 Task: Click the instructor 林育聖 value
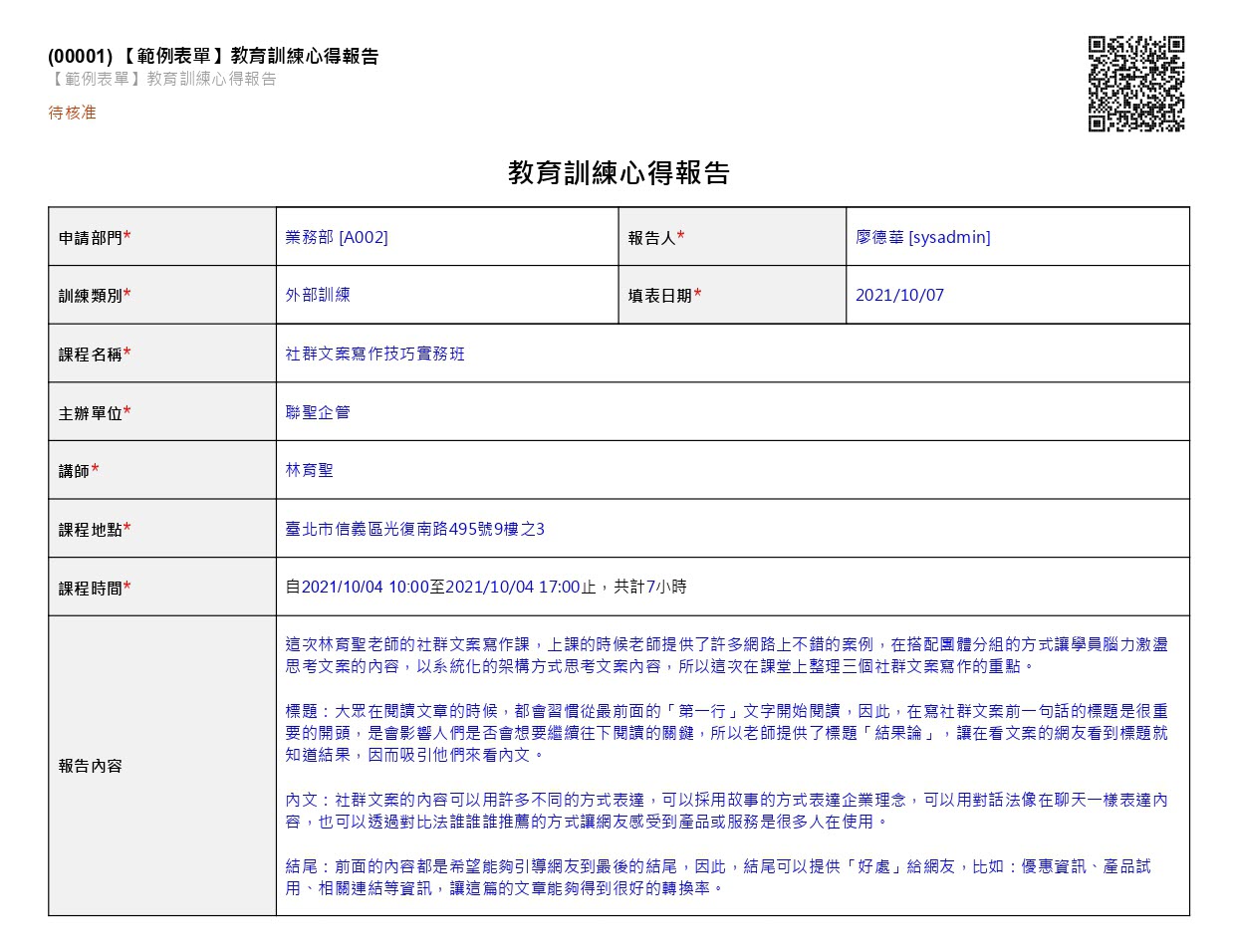tap(310, 470)
